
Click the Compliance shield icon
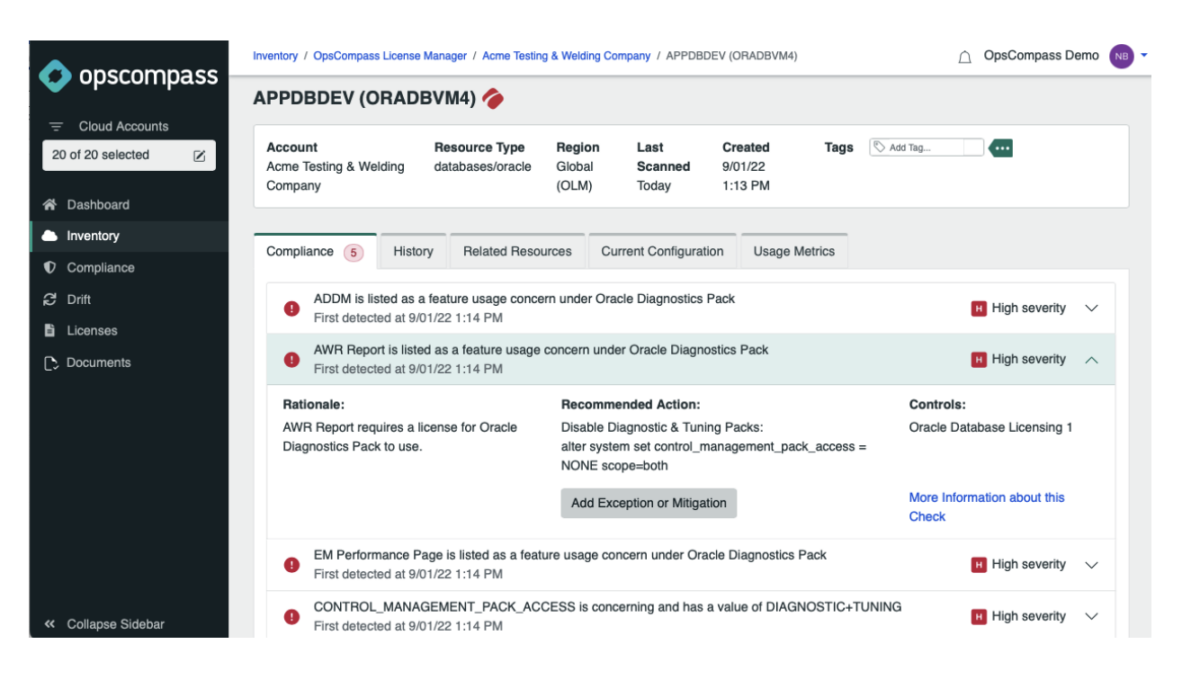pos(50,267)
